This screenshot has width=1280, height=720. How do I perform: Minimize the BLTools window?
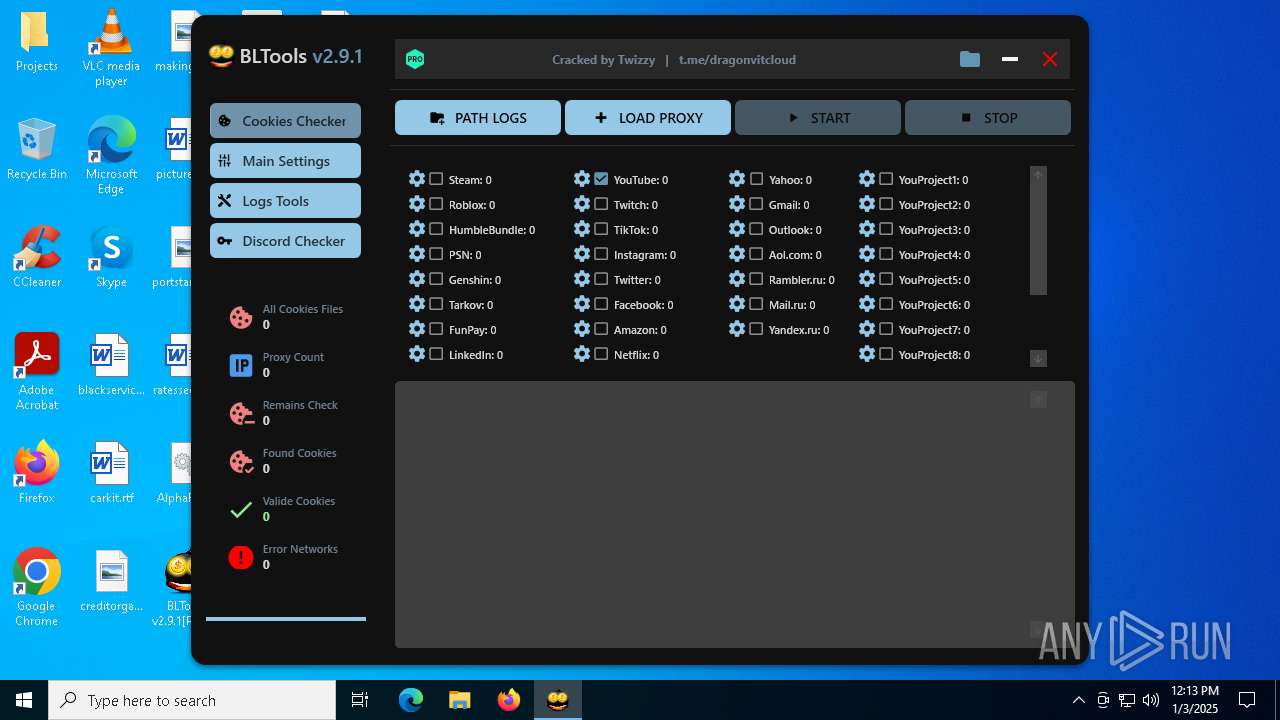coord(1010,59)
